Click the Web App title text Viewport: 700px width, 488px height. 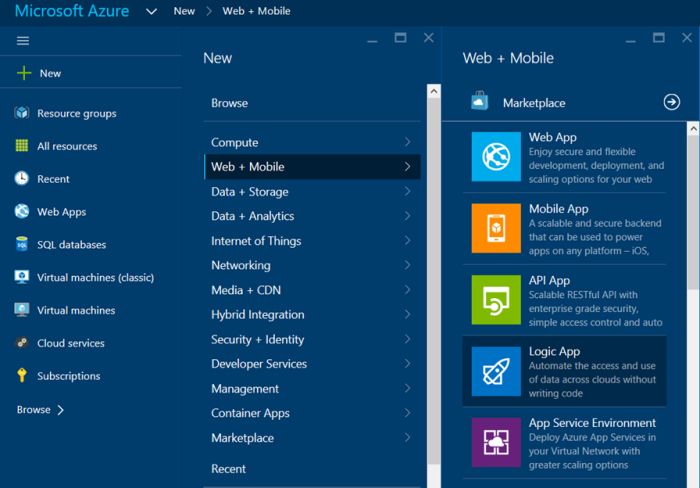coord(553,137)
